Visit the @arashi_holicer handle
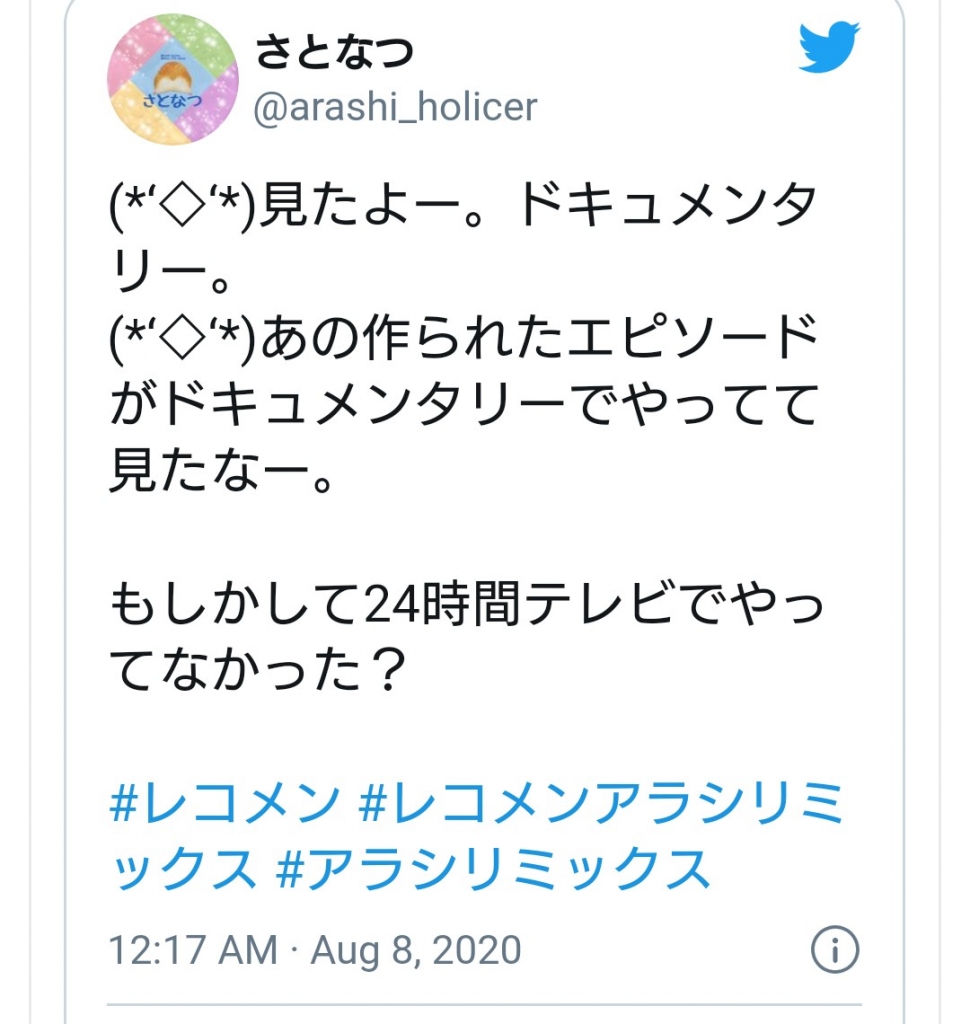The width and height of the screenshot is (970, 1024). [x=396, y=107]
